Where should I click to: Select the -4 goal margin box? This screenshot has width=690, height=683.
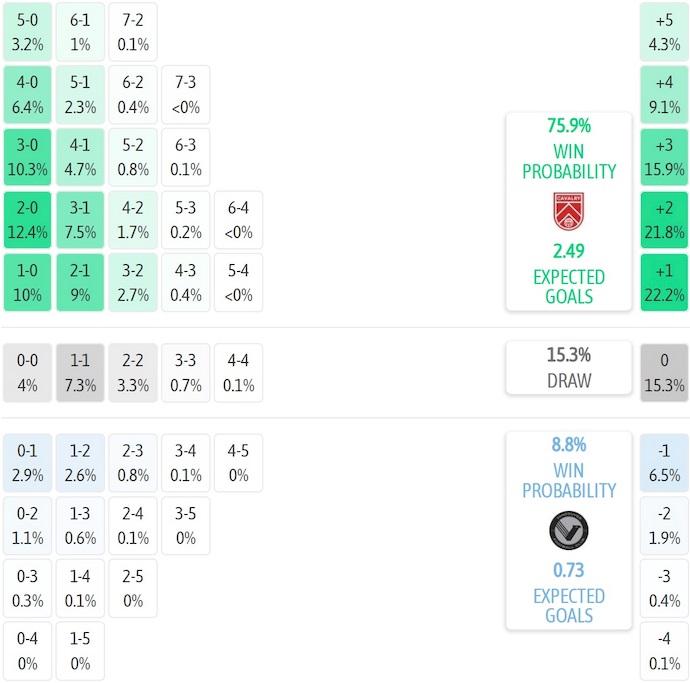(664, 651)
